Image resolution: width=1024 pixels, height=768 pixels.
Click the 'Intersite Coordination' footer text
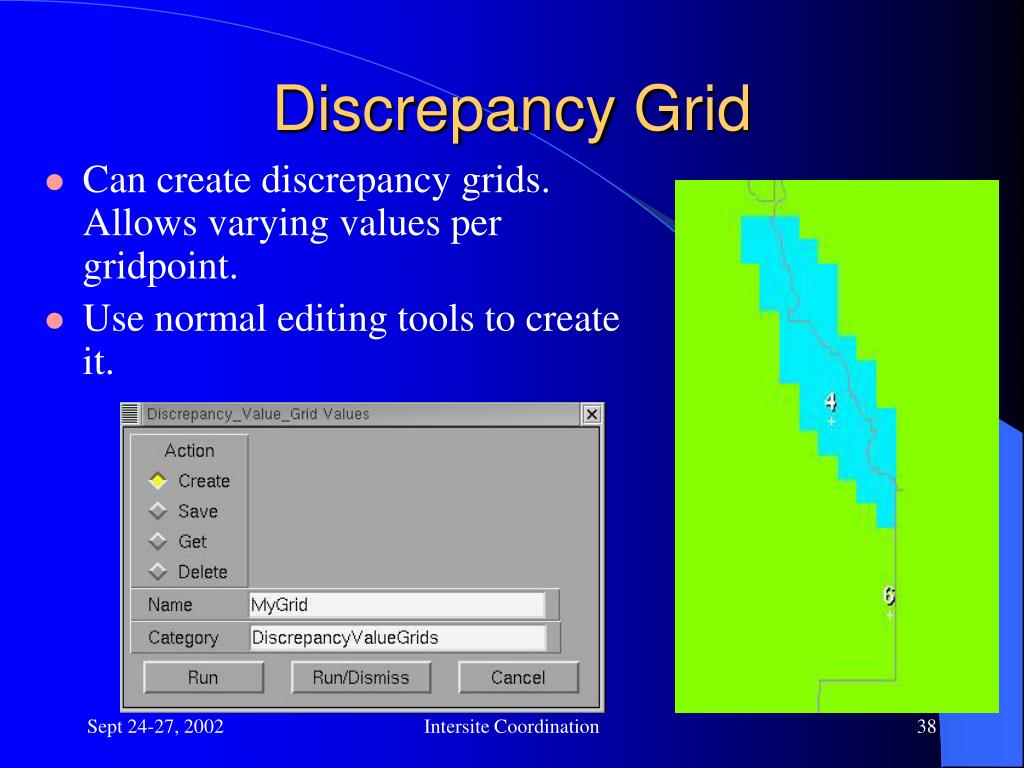[511, 726]
